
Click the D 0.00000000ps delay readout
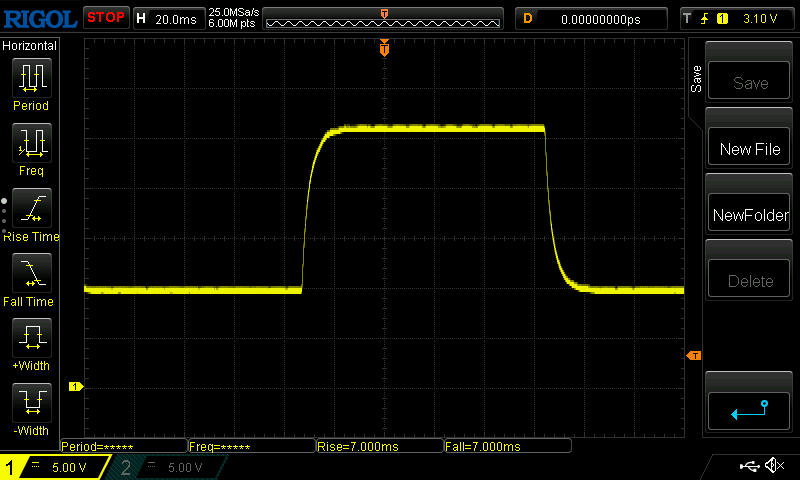click(x=591, y=19)
